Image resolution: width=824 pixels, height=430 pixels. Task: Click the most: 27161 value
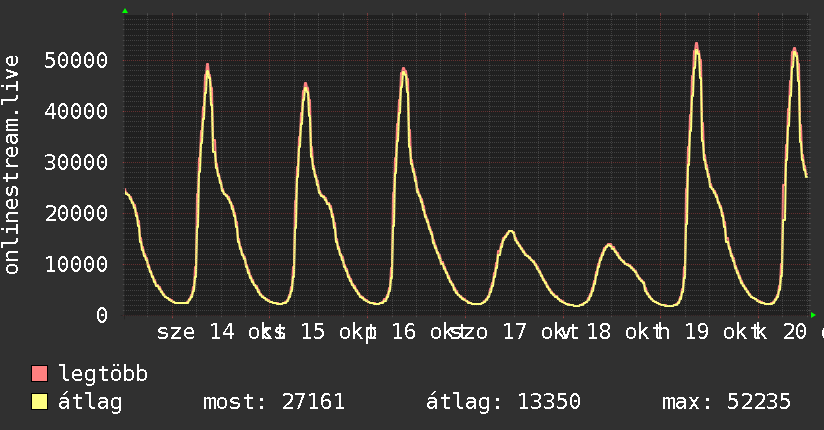tap(274, 402)
